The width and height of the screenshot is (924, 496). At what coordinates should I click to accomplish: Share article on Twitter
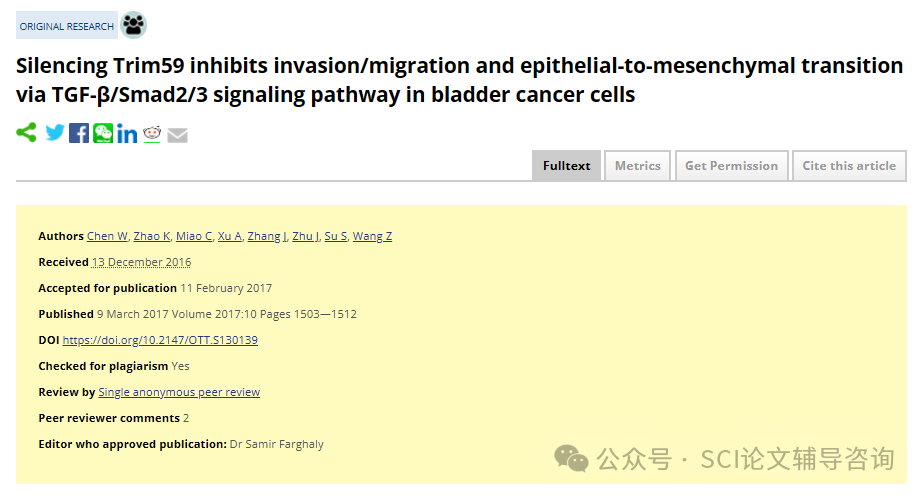[x=55, y=133]
